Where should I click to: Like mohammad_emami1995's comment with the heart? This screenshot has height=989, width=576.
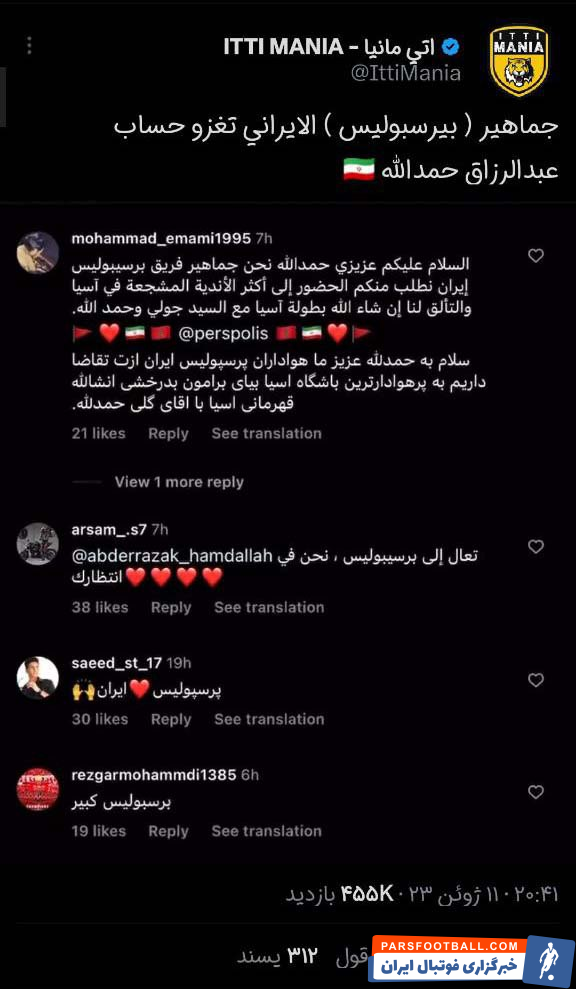[x=536, y=255]
